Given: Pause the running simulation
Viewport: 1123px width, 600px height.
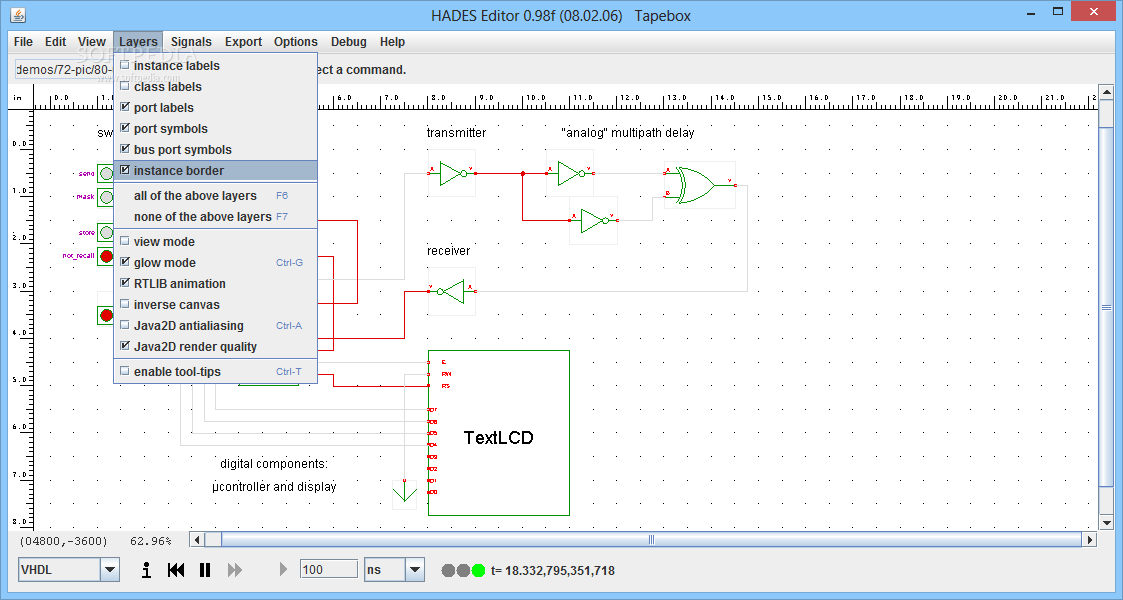Looking at the screenshot, I should coord(205,570).
